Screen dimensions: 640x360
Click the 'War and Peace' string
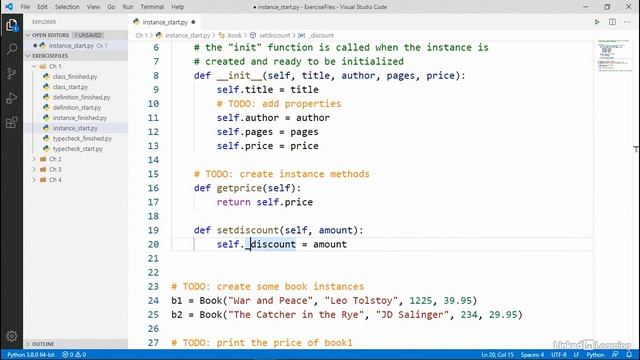(270, 300)
